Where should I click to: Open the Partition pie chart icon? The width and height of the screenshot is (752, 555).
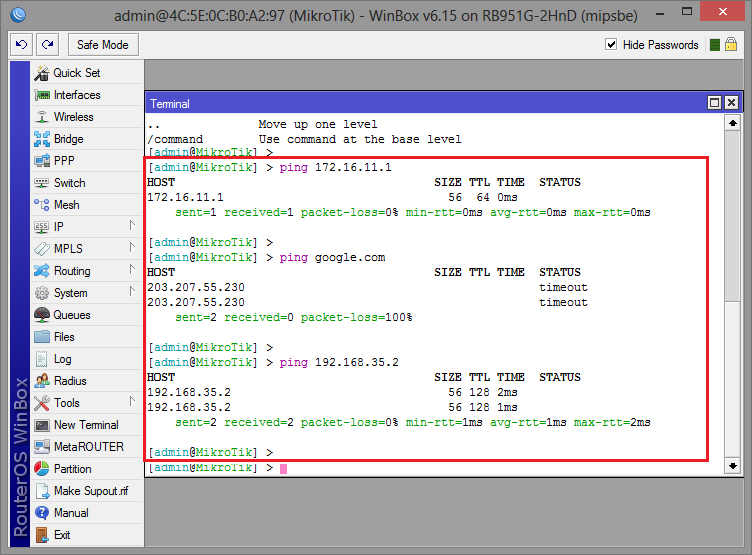click(42, 469)
